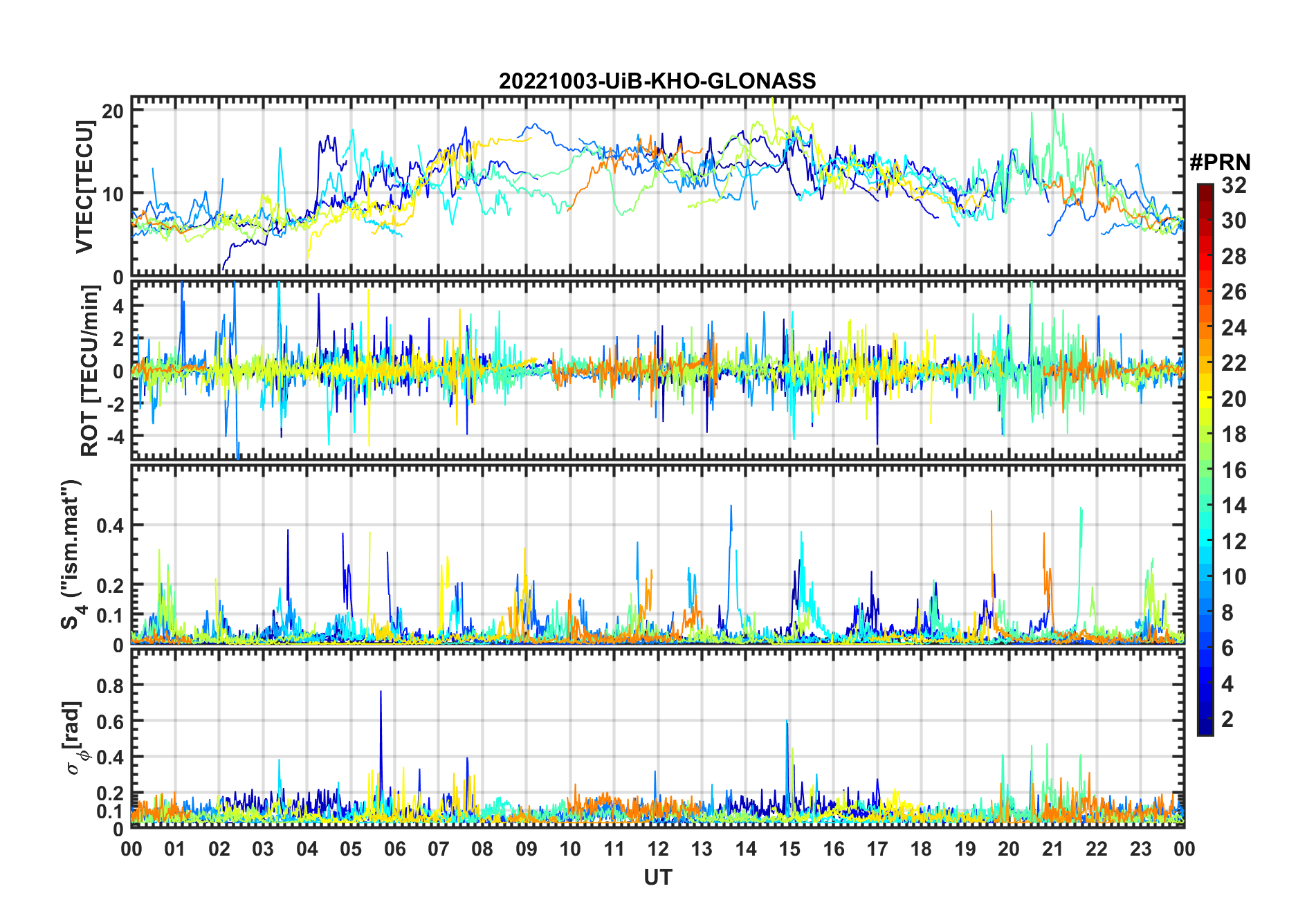Viewport: 1316px width, 920px height.
Task: Click the VTEC y-axis tick label 20
Action: click(113, 111)
